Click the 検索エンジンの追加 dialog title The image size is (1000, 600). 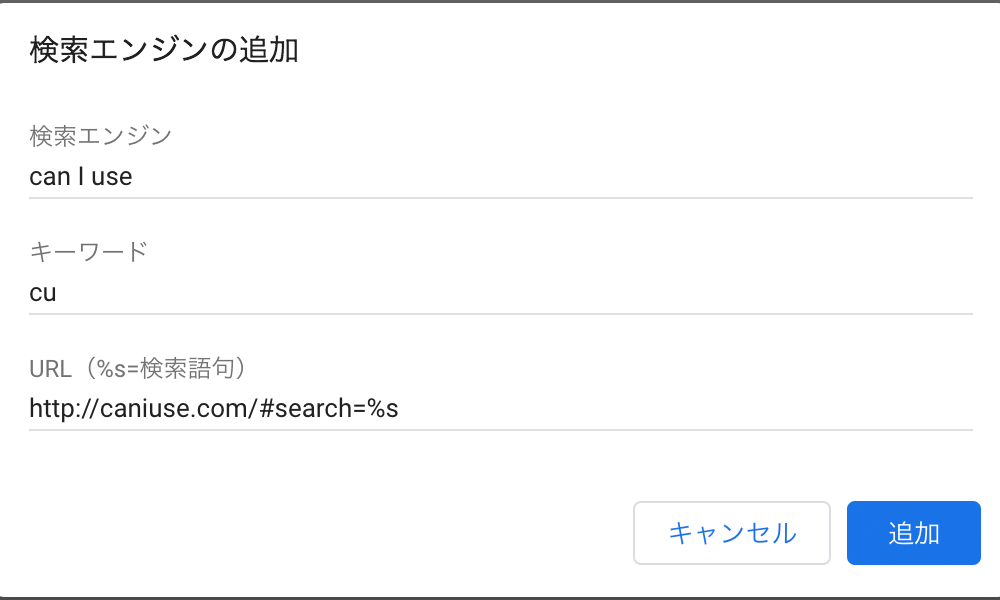[164, 51]
